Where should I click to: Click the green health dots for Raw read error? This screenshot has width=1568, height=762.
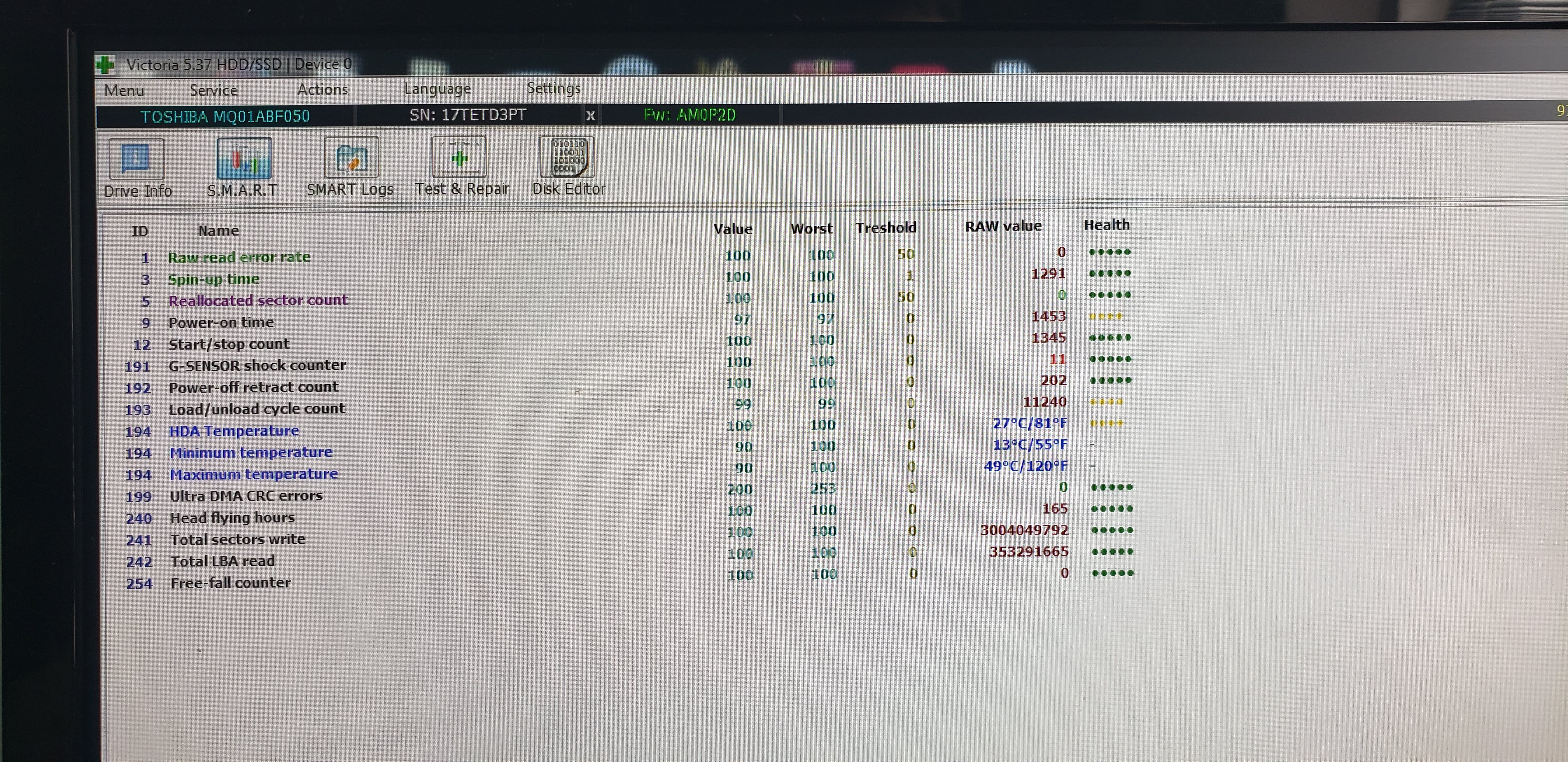[x=1109, y=252]
